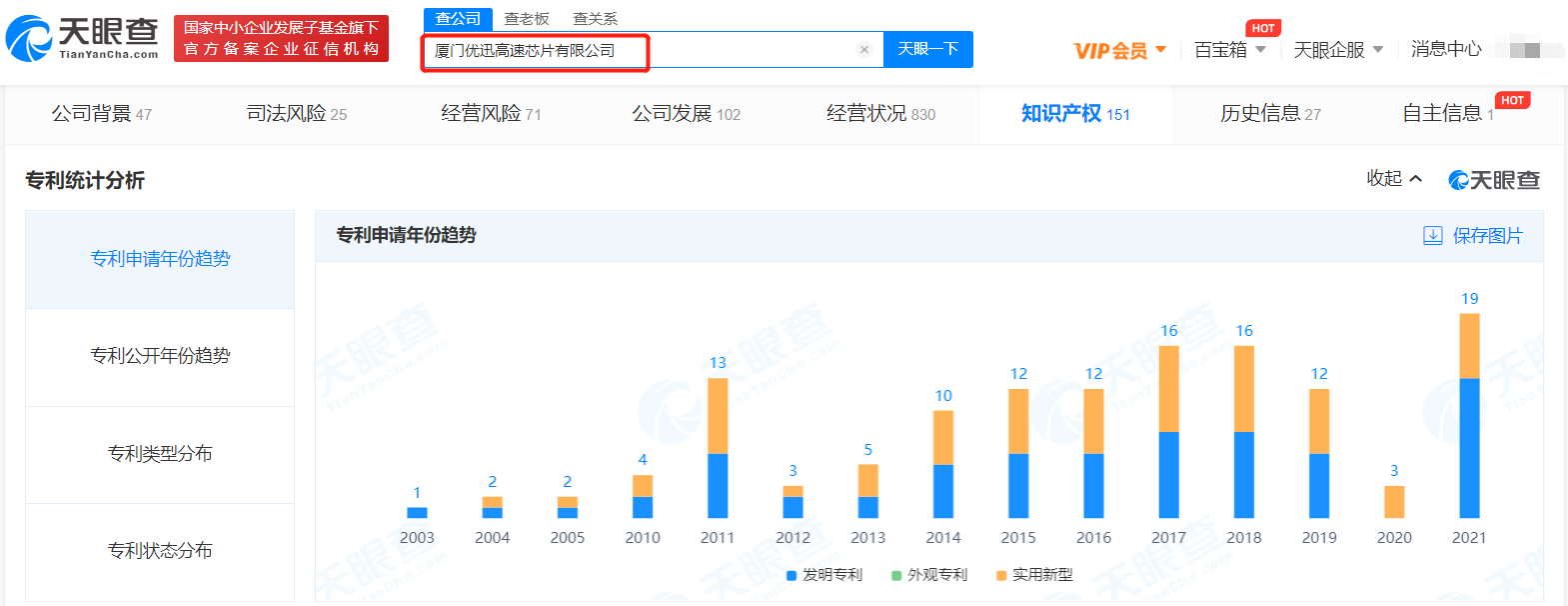Click the 2019 axis label
Screen dimensions: 1568x606
[x=1319, y=538]
